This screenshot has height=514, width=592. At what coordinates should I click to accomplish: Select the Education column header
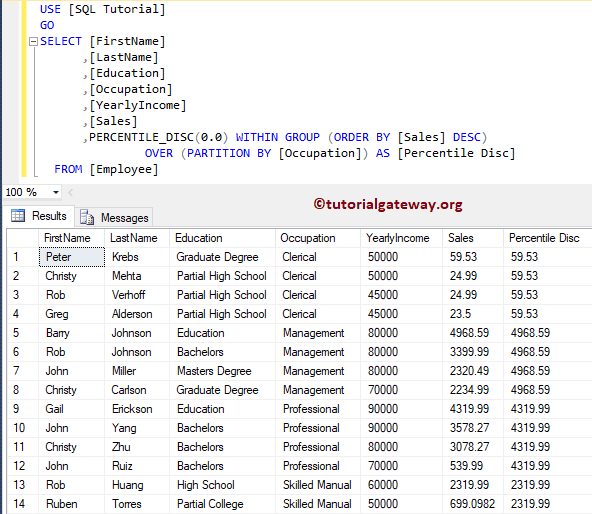click(222, 238)
